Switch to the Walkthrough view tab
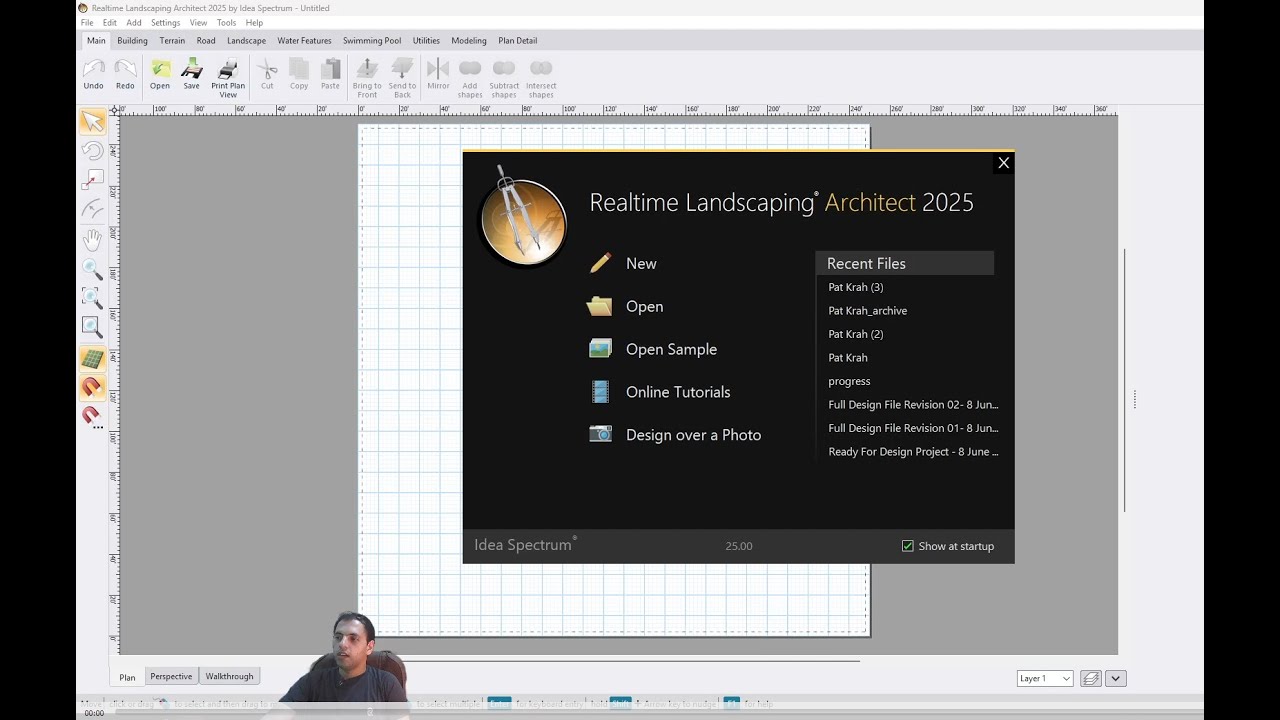The height and width of the screenshot is (720, 1280). [229, 677]
